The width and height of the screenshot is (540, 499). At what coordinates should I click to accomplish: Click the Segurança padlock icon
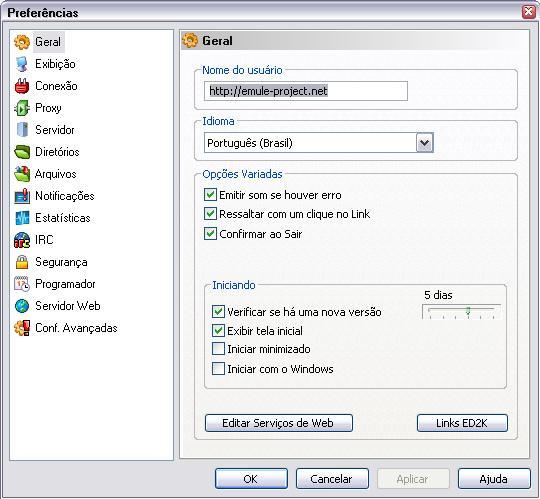click(x=22, y=262)
